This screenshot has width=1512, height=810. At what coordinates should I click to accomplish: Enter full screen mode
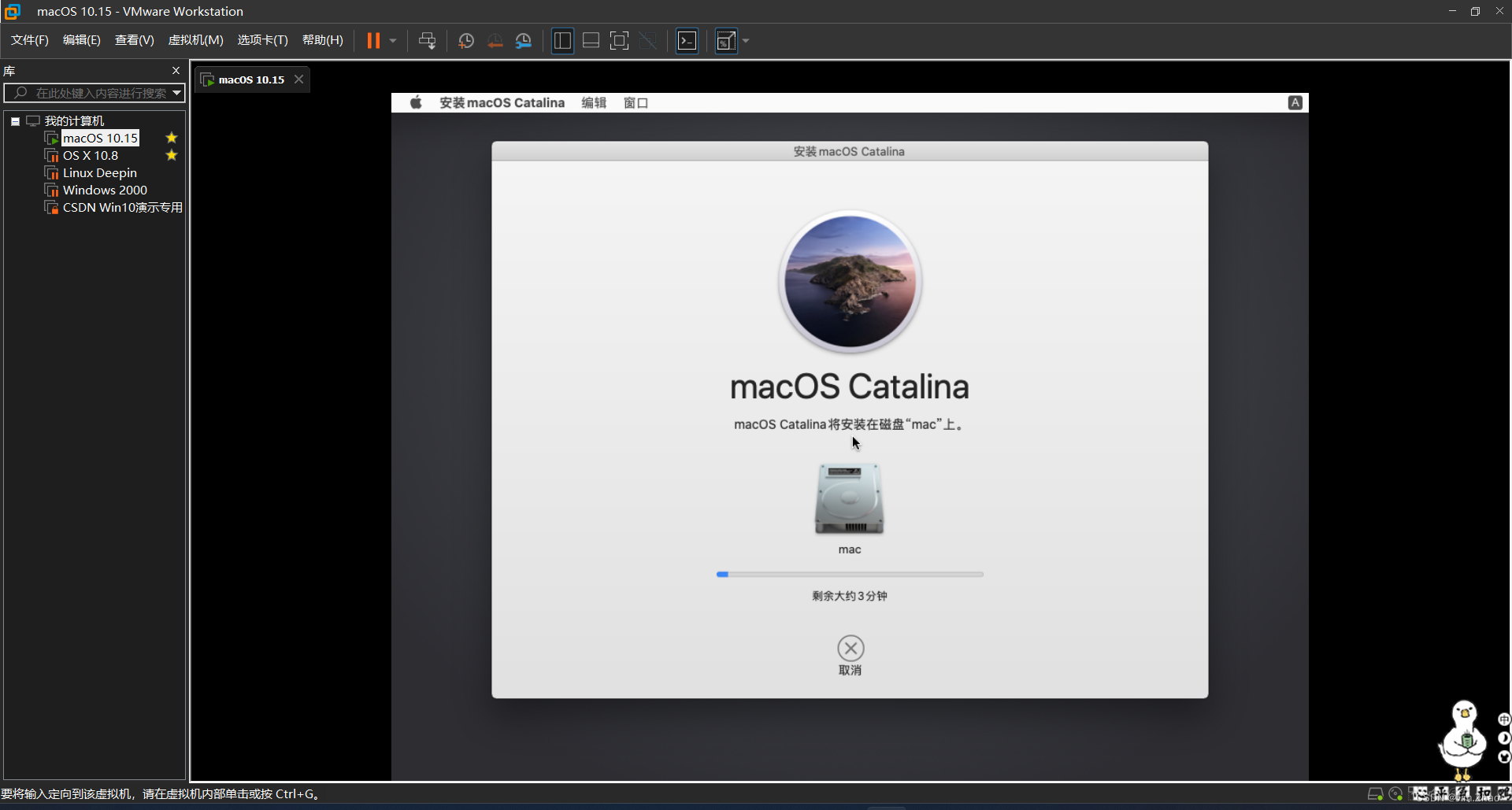pos(619,40)
